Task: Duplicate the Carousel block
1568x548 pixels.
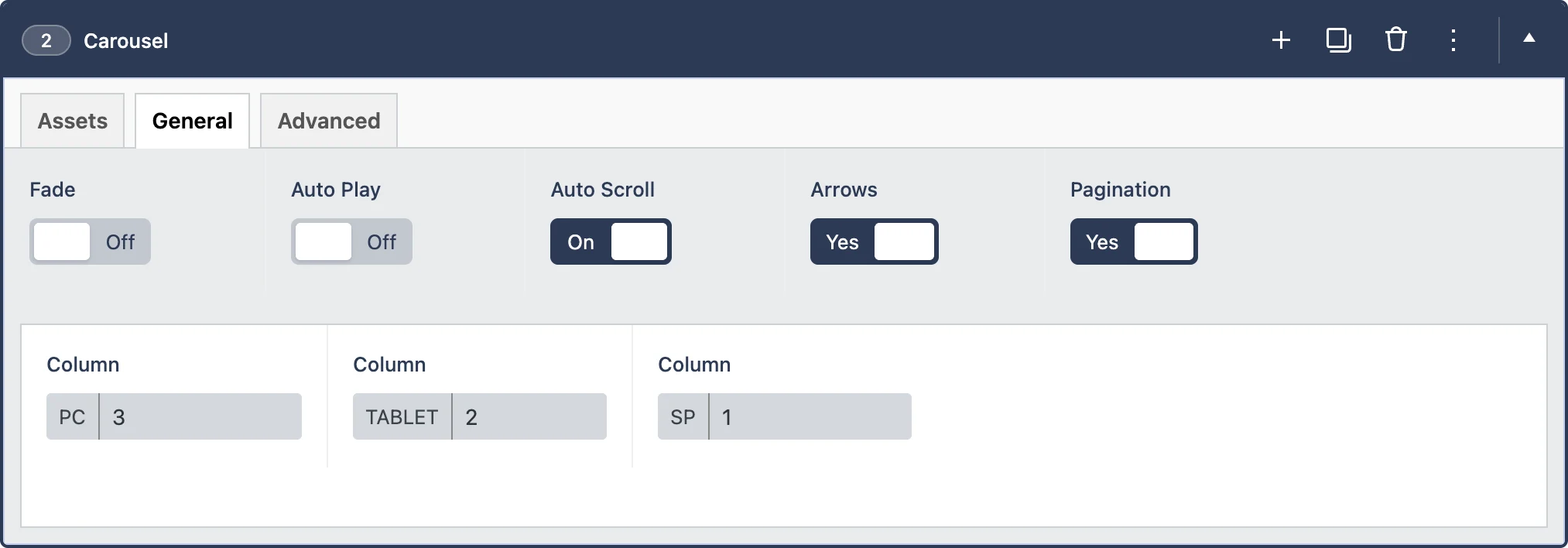Action: [x=1338, y=40]
